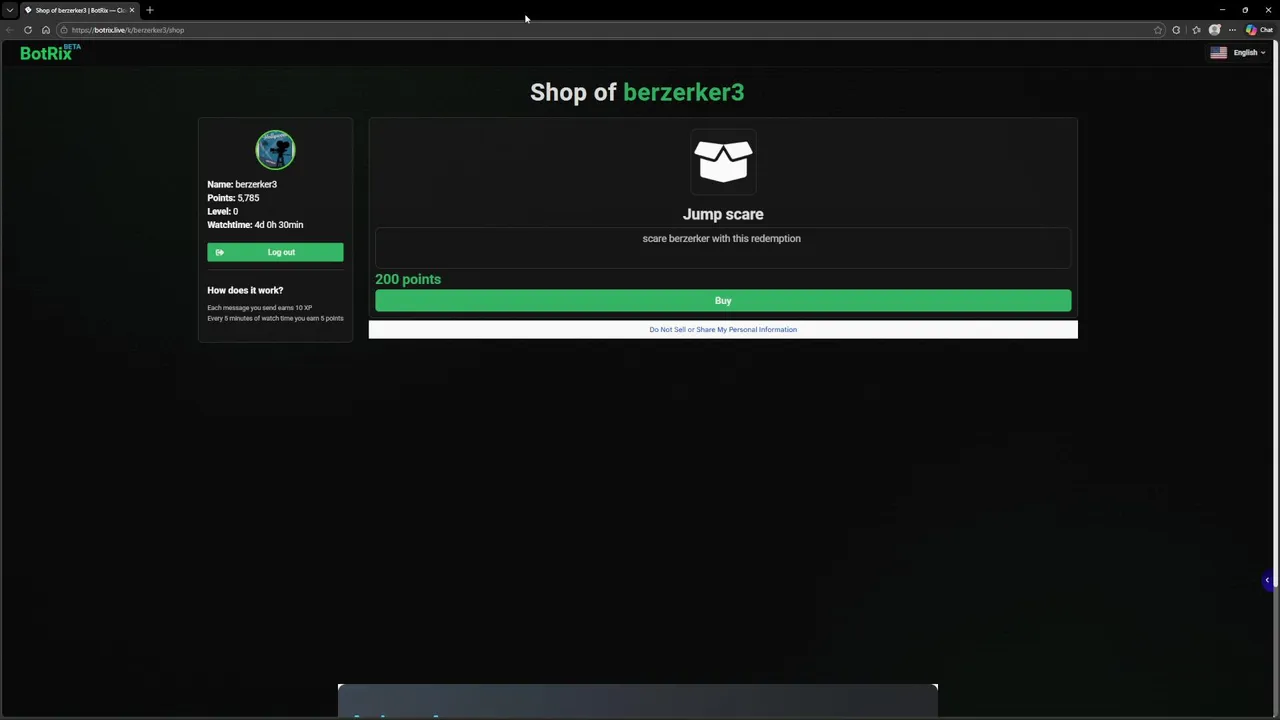The image size is (1280, 720).
Task: Open a new browser tab
Action: coord(150,10)
